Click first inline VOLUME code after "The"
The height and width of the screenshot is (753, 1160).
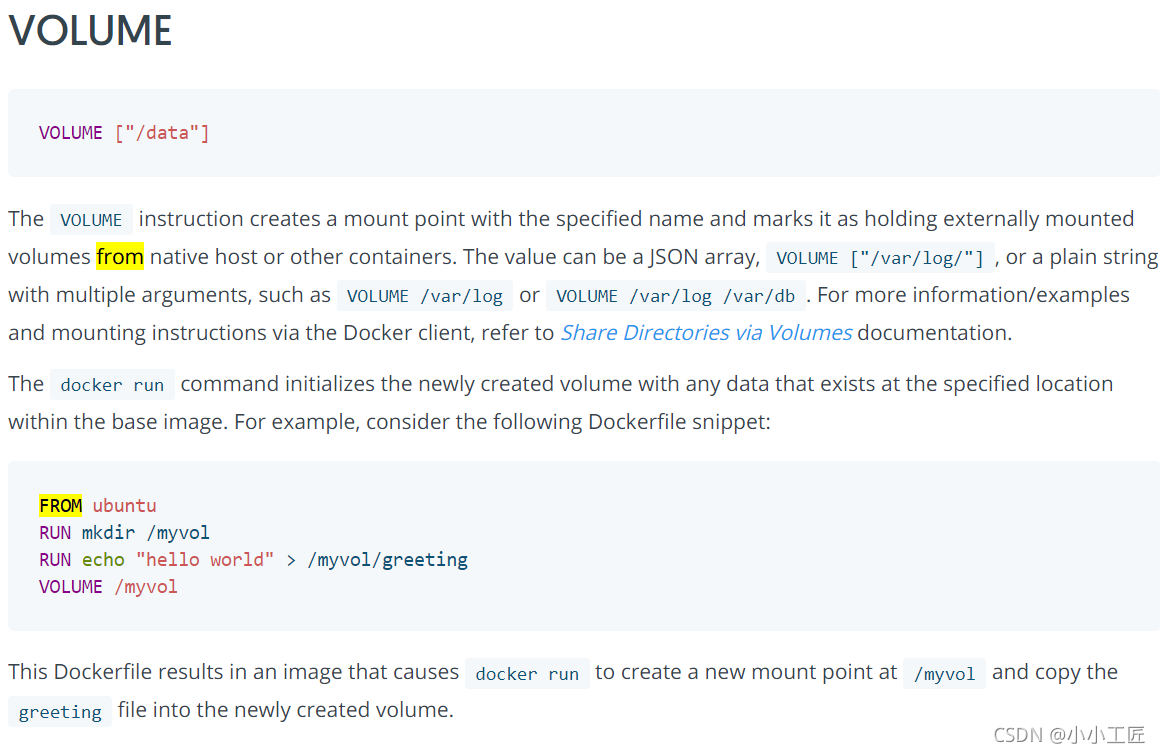[91, 220]
